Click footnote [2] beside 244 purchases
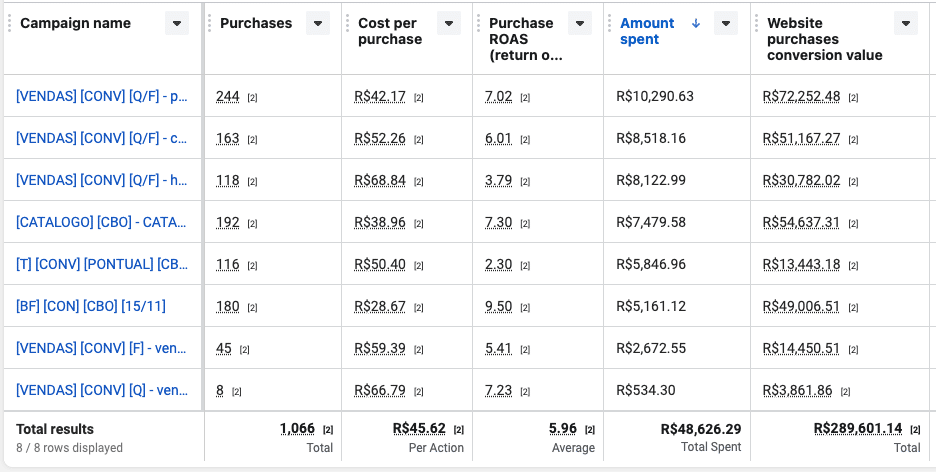Screen dimensions: 936x472 tap(253, 98)
